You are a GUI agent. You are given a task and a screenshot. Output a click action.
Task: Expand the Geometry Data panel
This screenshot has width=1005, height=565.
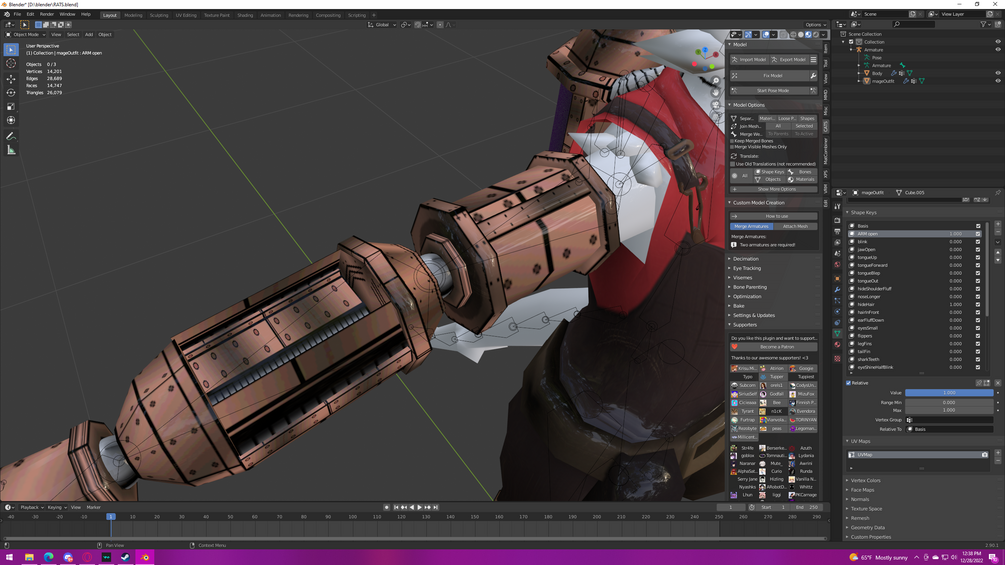pyautogui.click(x=865, y=528)
